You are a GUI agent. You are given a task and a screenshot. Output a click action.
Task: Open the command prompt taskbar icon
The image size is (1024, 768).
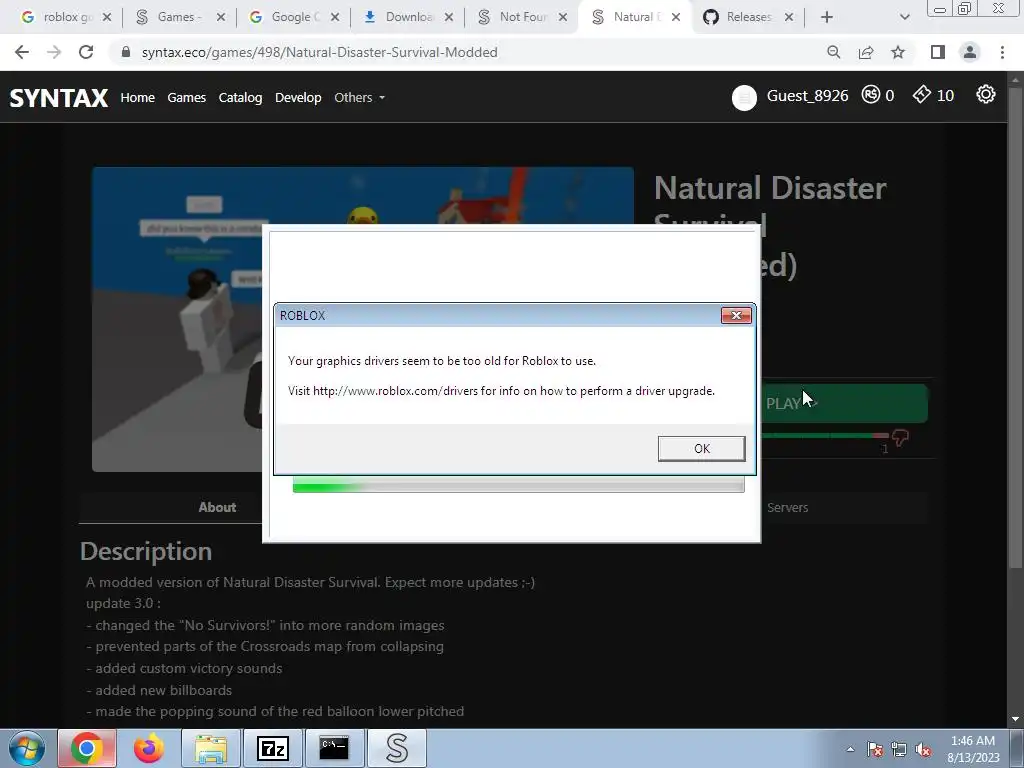334,748
